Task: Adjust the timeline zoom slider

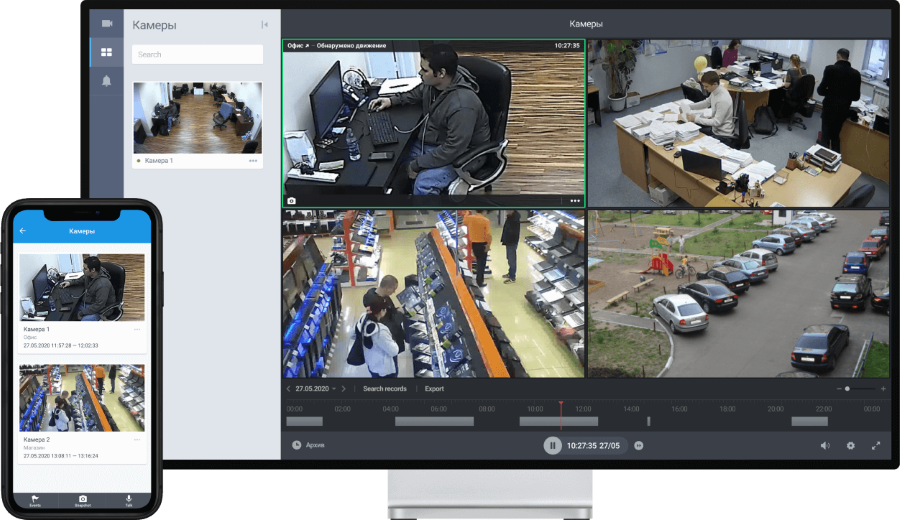Action: pyautogui.click(x=847, y=388)
